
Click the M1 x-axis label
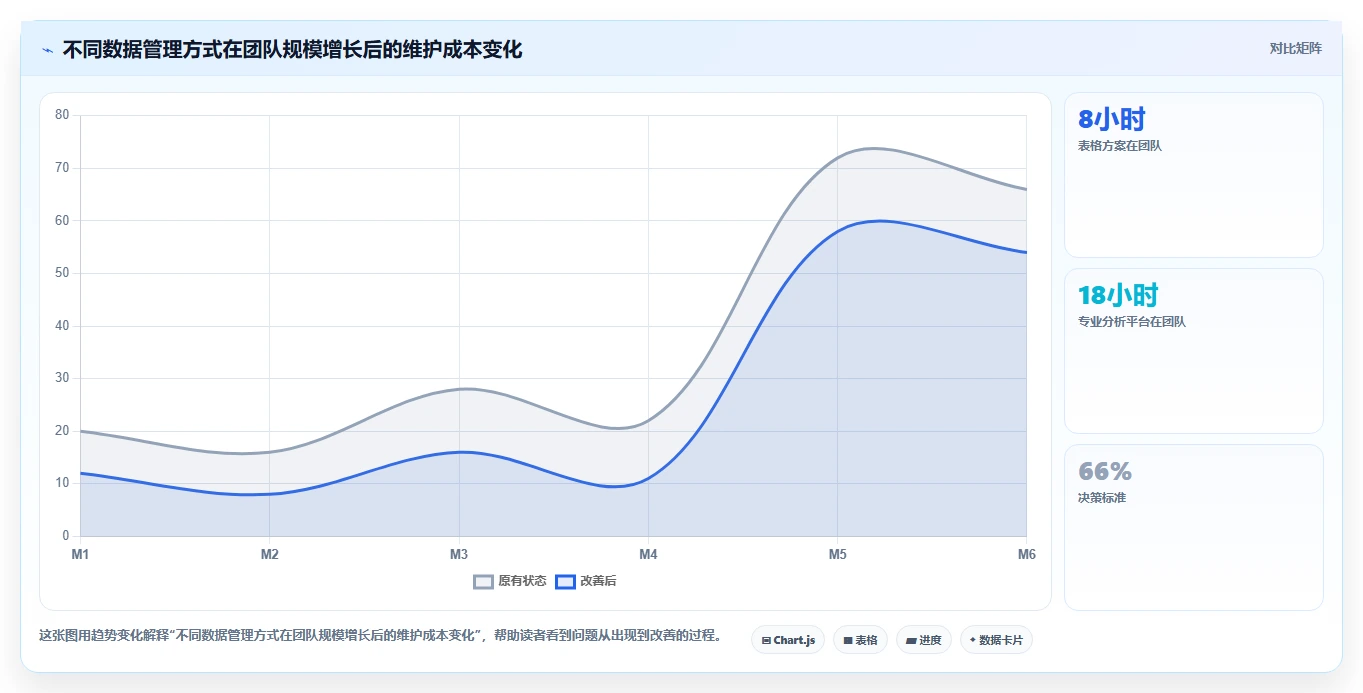tap(80, 554)
